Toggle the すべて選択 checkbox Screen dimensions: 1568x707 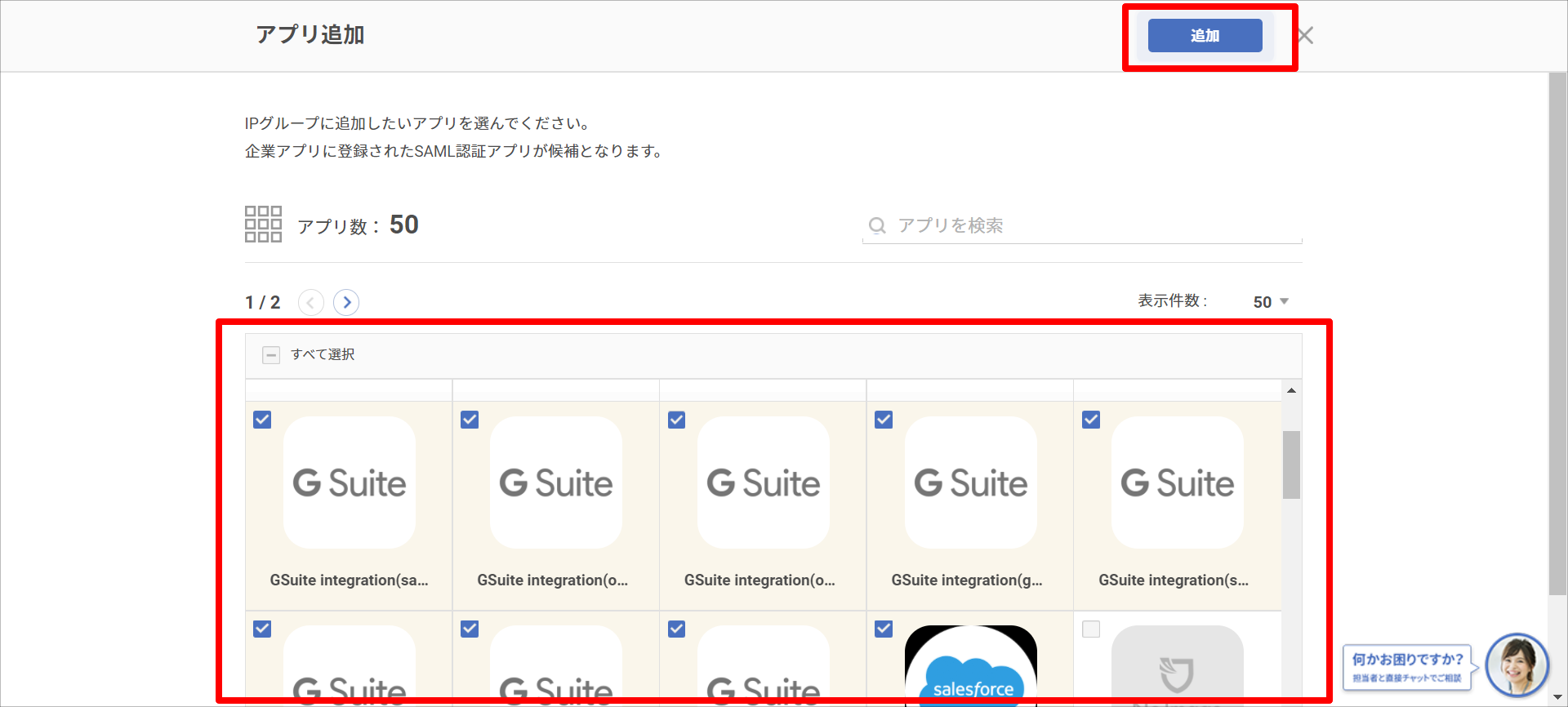[271, 355]
